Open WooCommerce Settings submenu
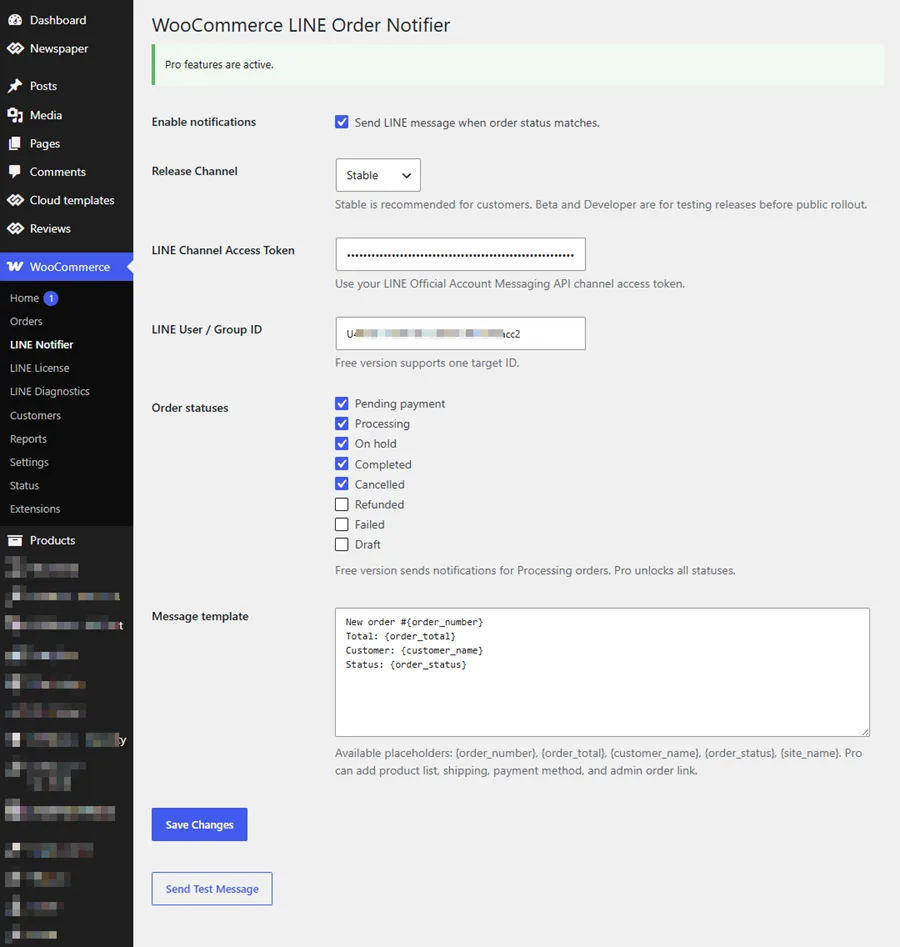This screenshot has width=900, height=947. click(x=29, y=462)
